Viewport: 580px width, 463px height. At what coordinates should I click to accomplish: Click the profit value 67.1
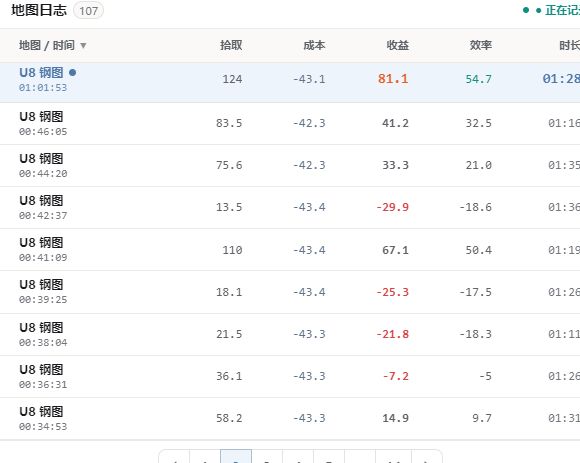click(x=395, y=250)
